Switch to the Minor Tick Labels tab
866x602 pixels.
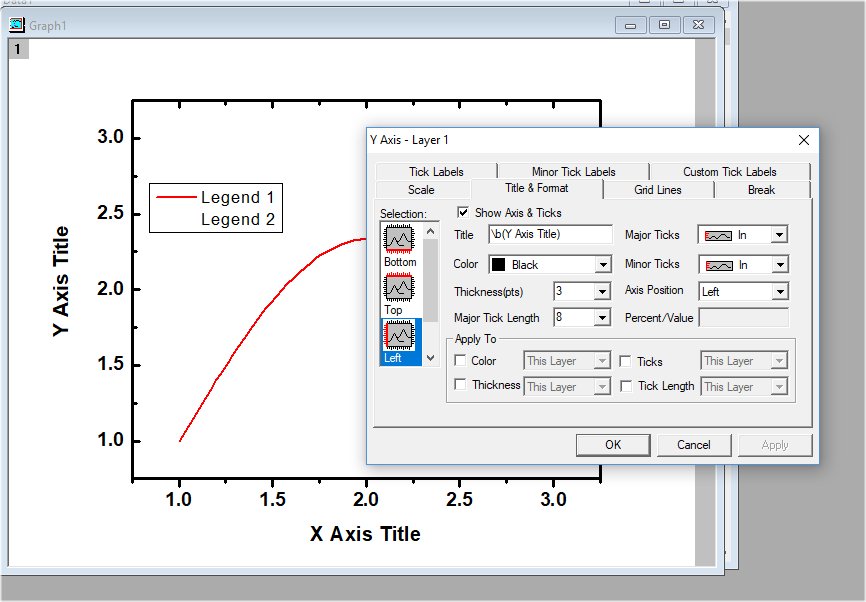coord(573,172)
